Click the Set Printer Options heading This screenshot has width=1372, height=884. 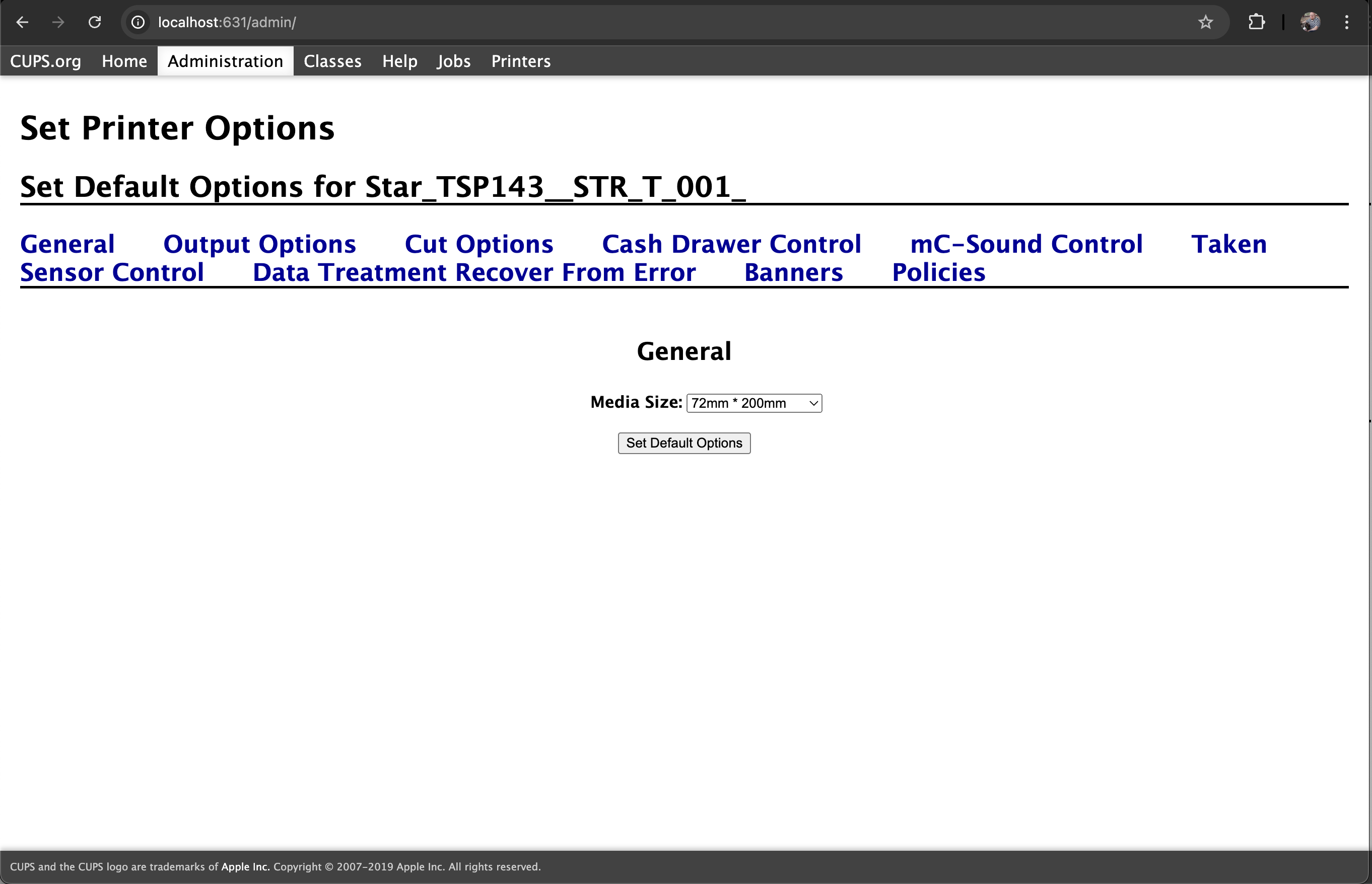[177, 127]
